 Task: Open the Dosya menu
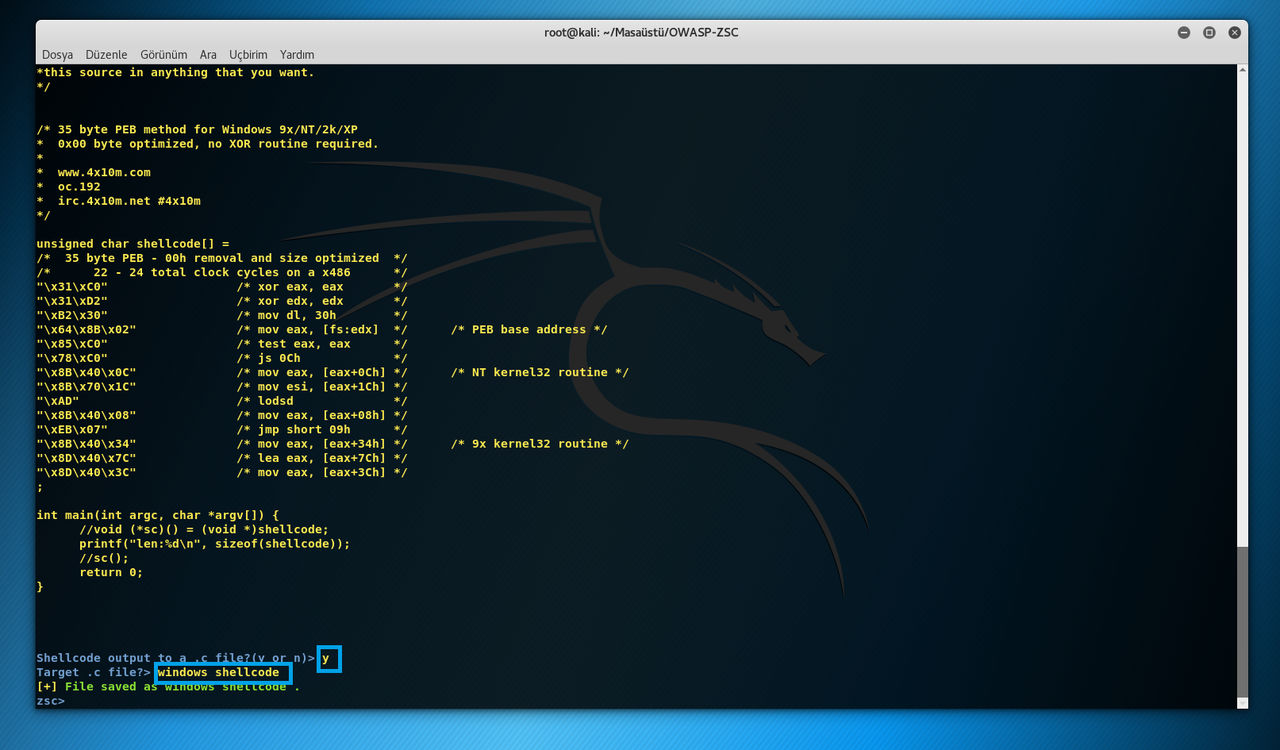pos(58,54)
